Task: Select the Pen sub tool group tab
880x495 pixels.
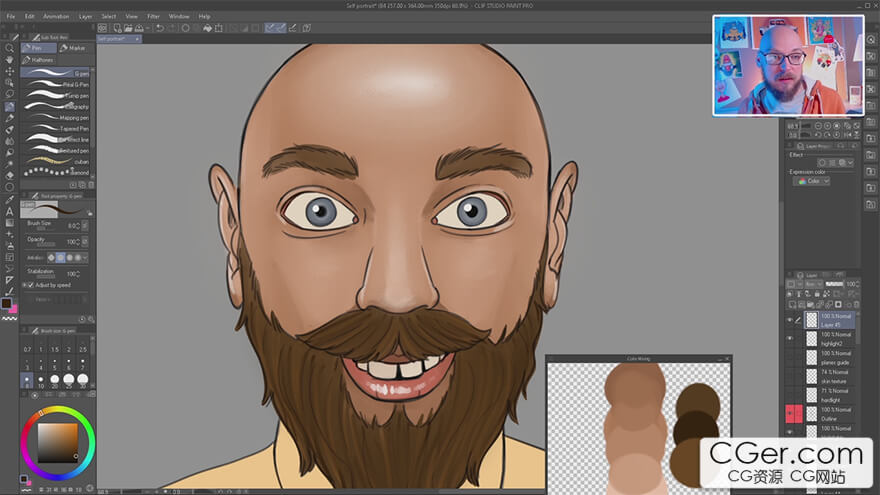Action: tap(38, 48)
